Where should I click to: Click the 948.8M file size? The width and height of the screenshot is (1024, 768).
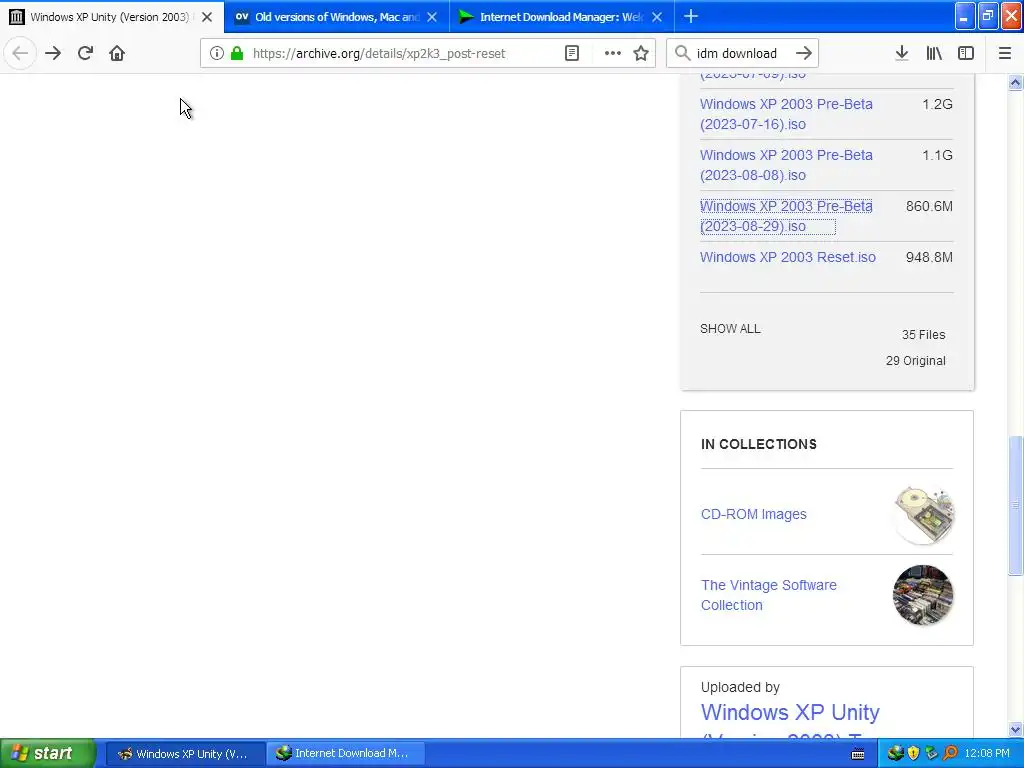click(929, 257)
